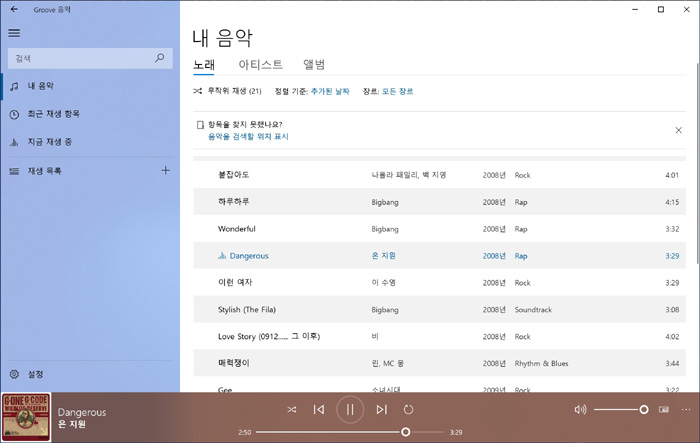
Task: Open genre dropdown 모든 장르
Action: [397, 91]
